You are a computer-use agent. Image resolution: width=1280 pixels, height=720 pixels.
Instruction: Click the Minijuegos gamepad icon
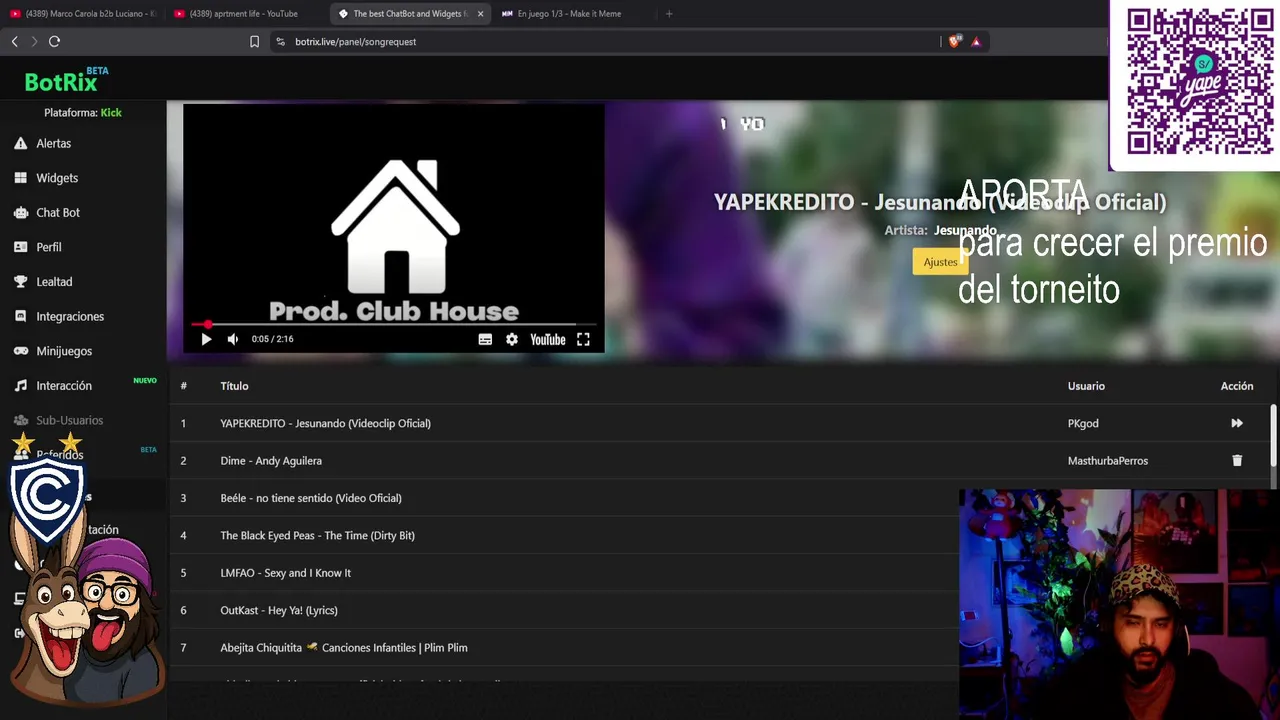(20, 351)
